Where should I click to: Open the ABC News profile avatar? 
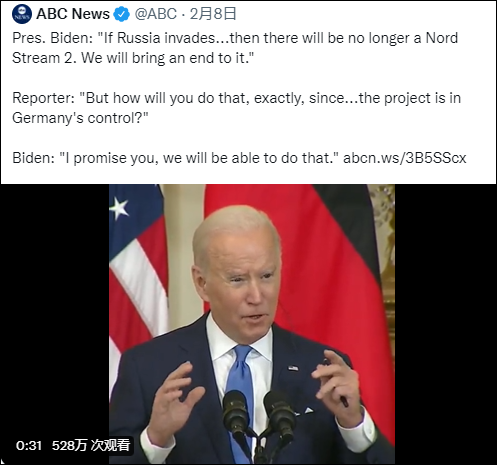pyautogui.click(x=22, y=14)
